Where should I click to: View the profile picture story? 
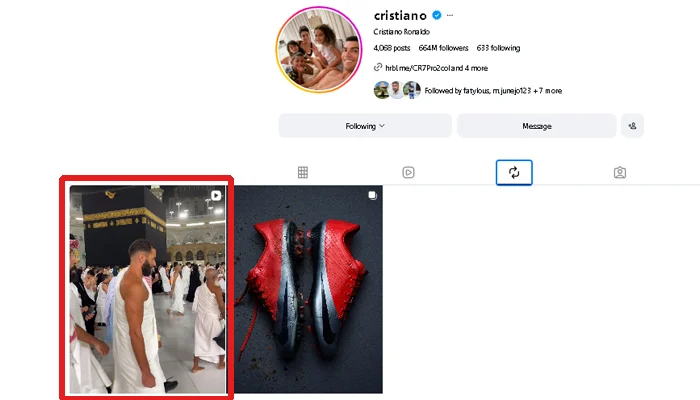pos(319,50)
